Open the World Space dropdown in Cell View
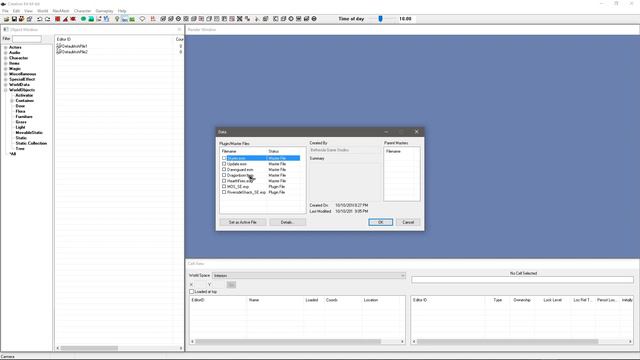 pos(309,276)
